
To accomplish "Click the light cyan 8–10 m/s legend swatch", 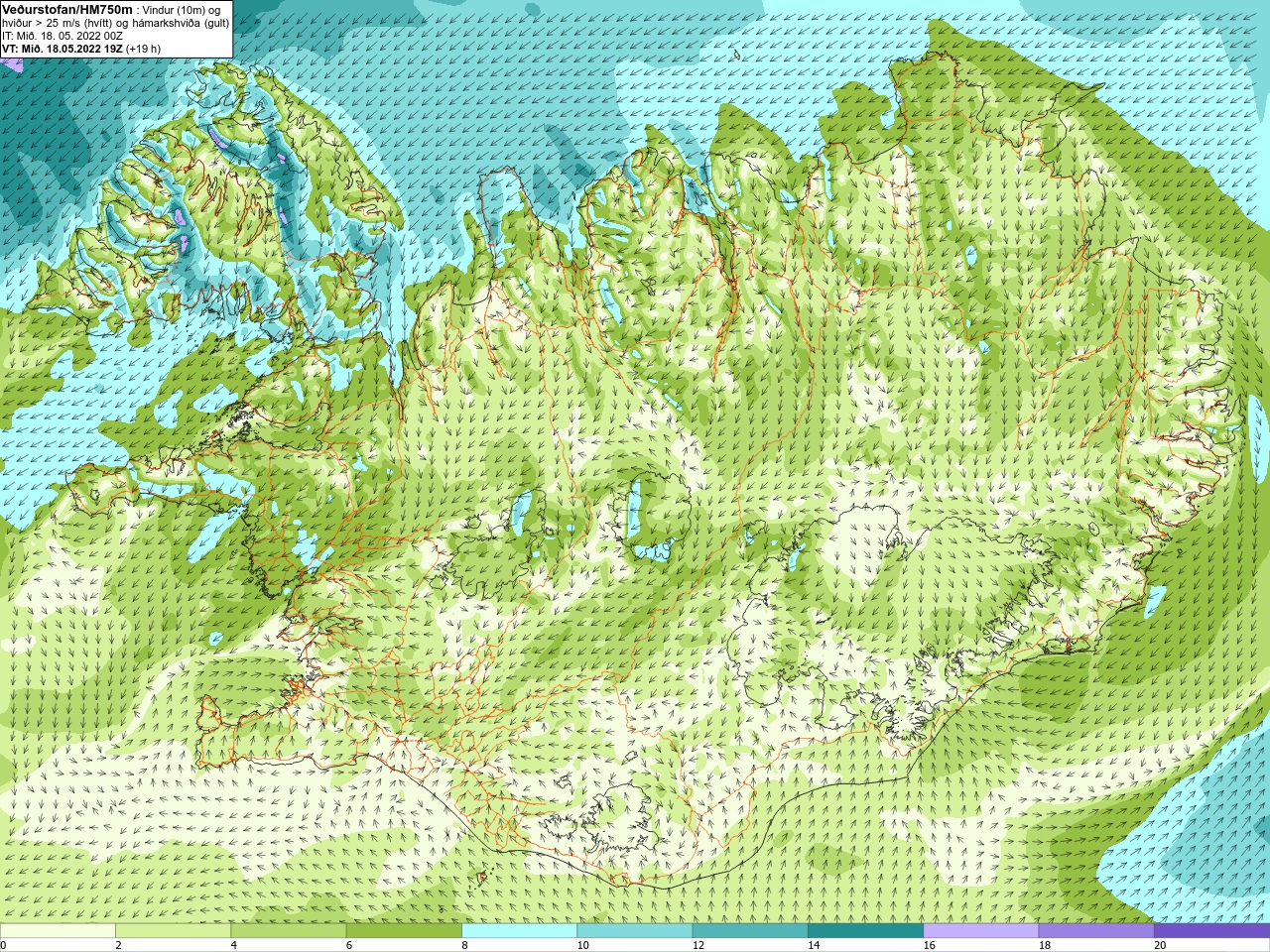I will 519,931.
